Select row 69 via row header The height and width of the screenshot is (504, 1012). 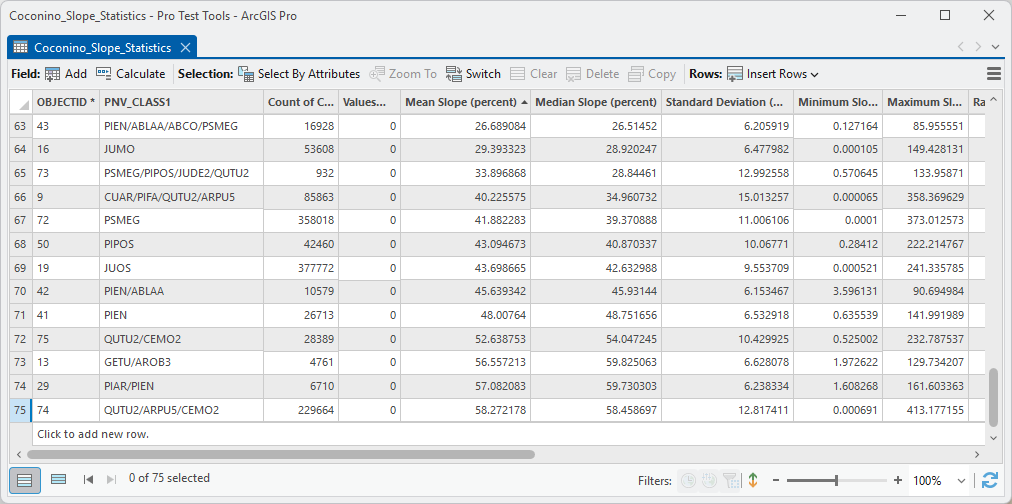pos(21,268)
